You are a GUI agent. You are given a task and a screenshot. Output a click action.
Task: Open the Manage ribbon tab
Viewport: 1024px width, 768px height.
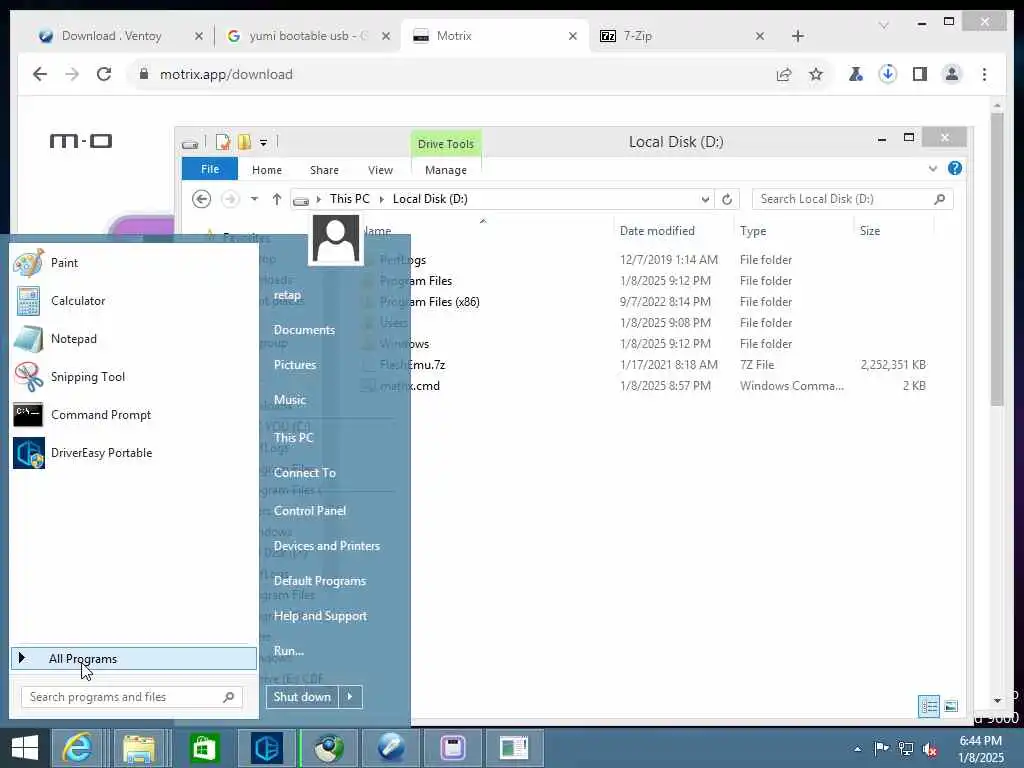point(446,170)
